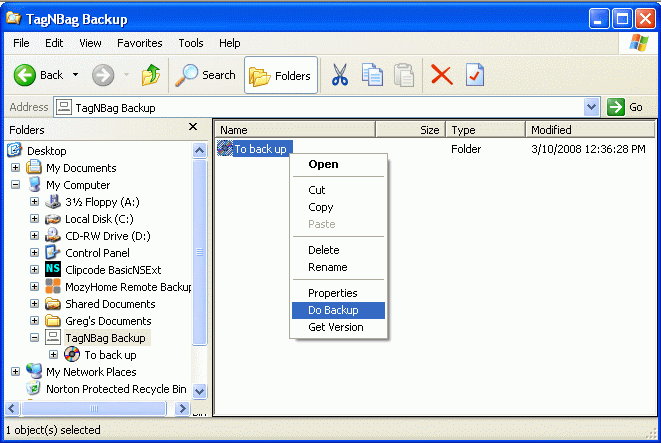661x443 pixels.
Task: Choose Do Backup in the context menu
Action: click(x=338, y=310)
